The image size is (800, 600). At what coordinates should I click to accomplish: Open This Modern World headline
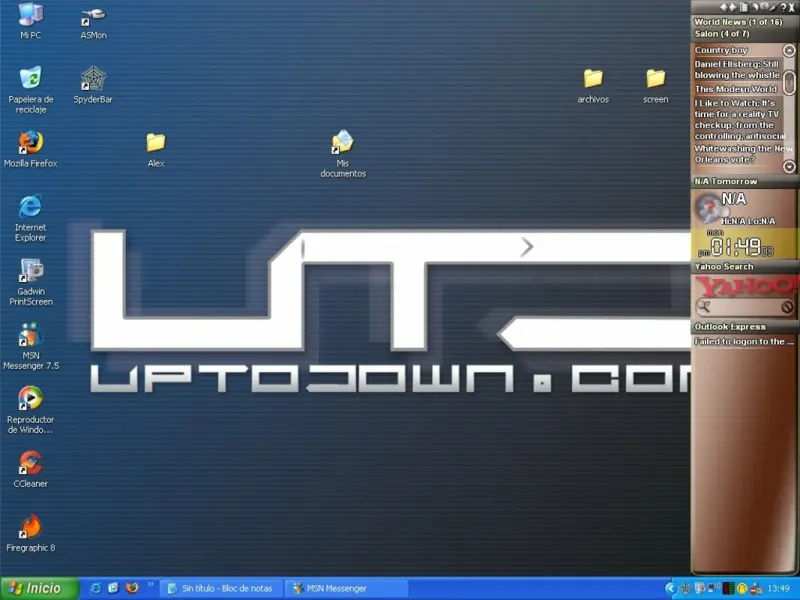click(x=735, y=89)
